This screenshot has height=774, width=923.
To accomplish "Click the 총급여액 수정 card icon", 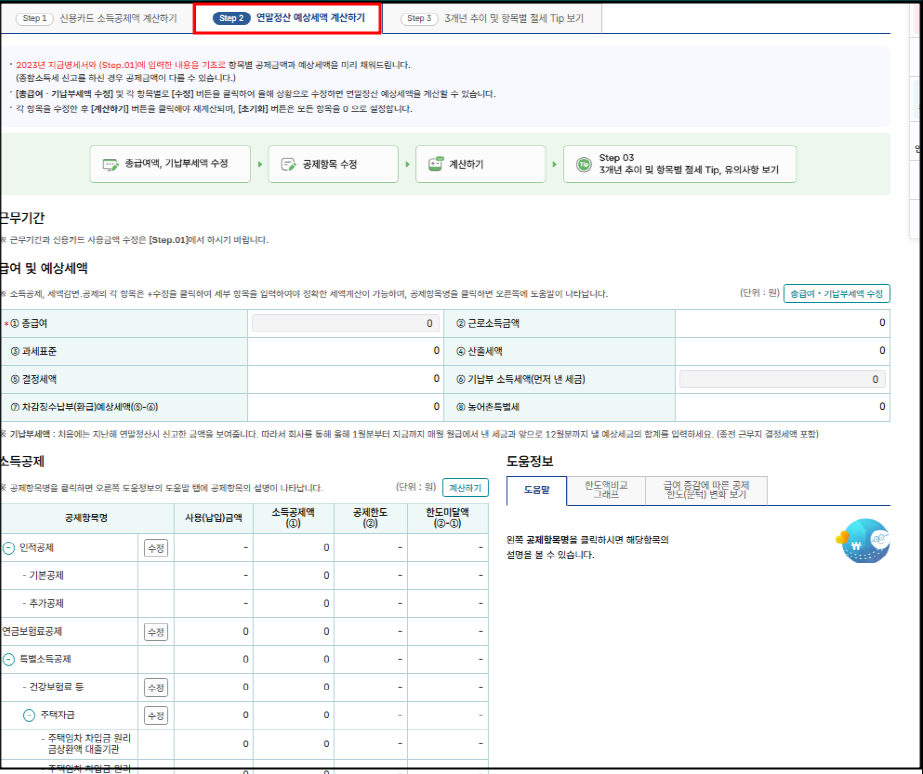I will pos(110,164).
